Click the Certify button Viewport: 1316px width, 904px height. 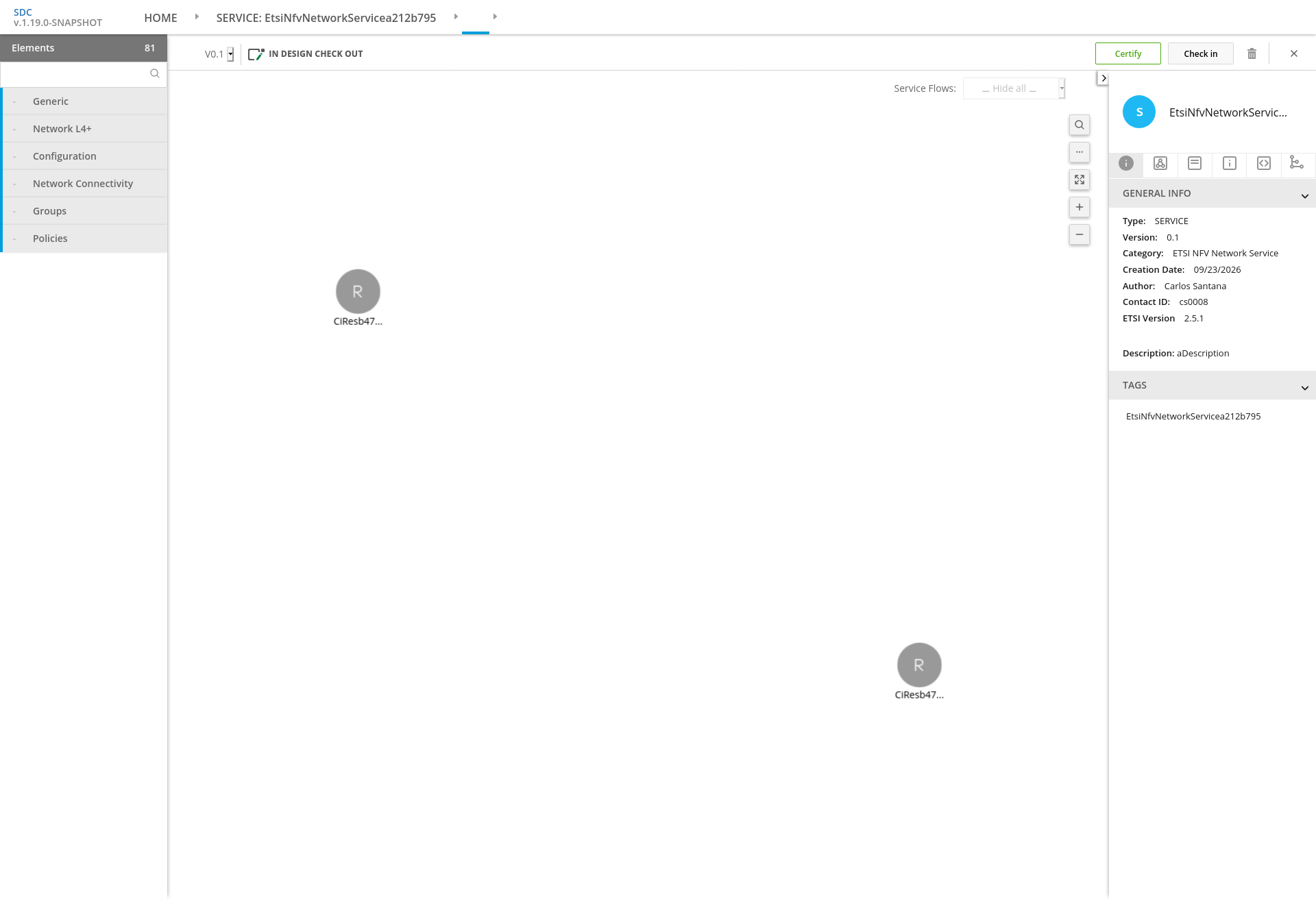pos(1128,53)
